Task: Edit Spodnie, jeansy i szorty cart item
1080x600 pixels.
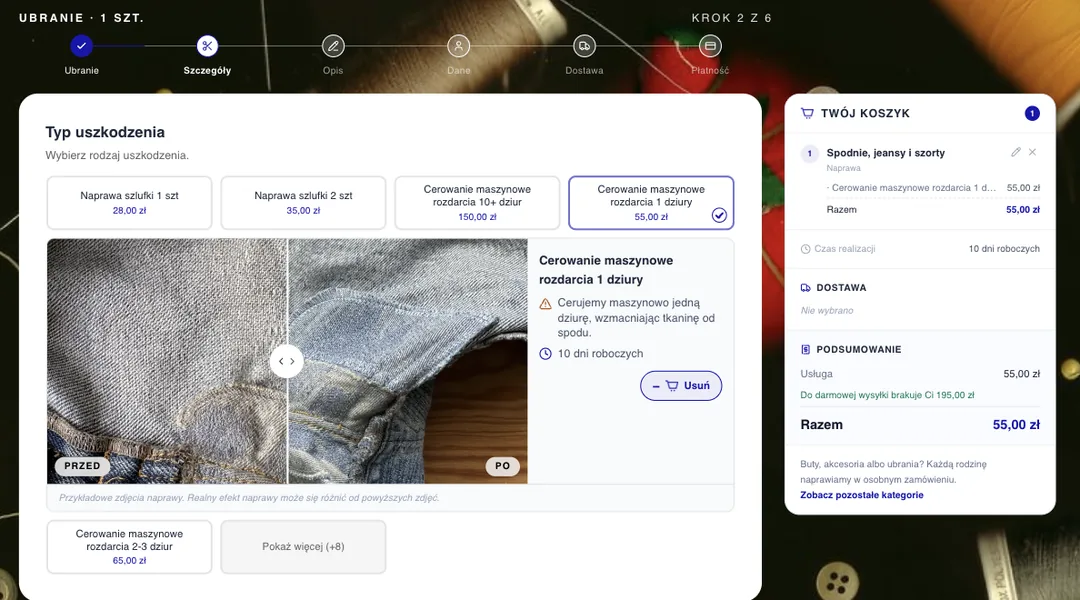Action: click(1016, 152)
